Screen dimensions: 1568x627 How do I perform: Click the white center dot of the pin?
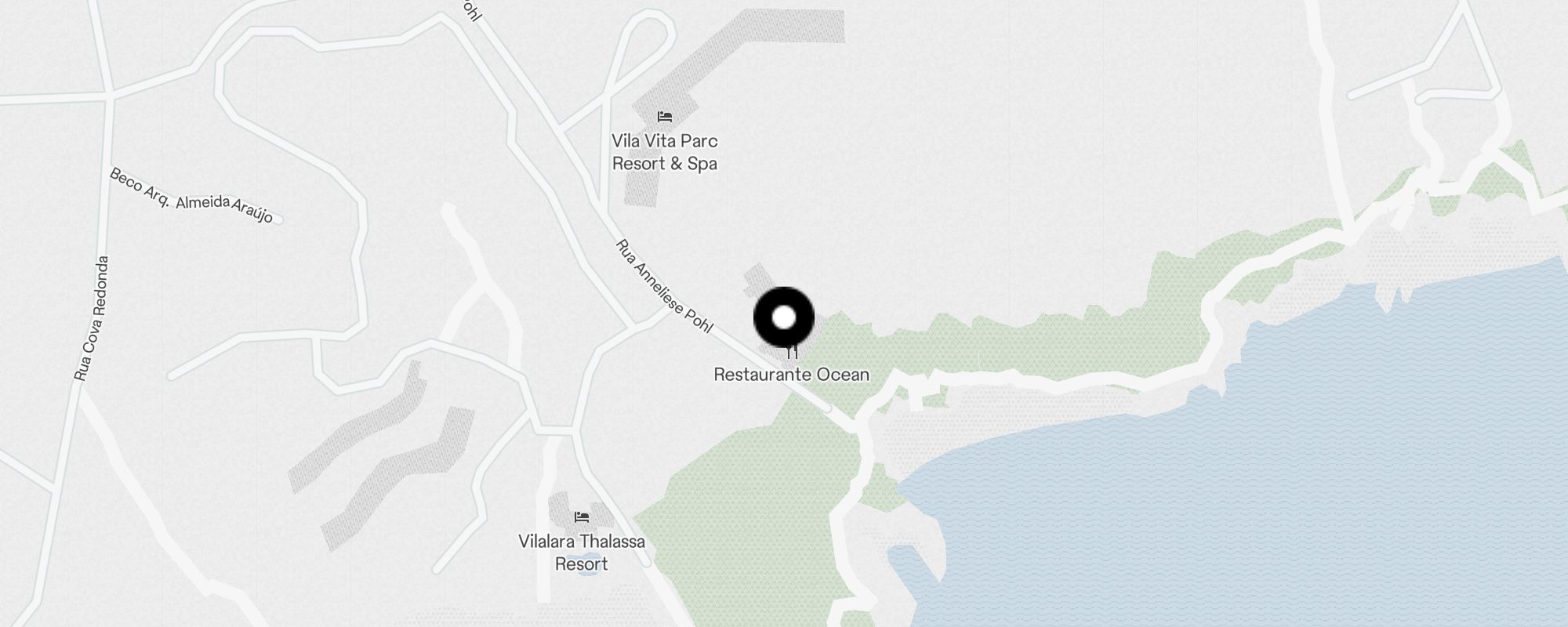coord(784,317)
